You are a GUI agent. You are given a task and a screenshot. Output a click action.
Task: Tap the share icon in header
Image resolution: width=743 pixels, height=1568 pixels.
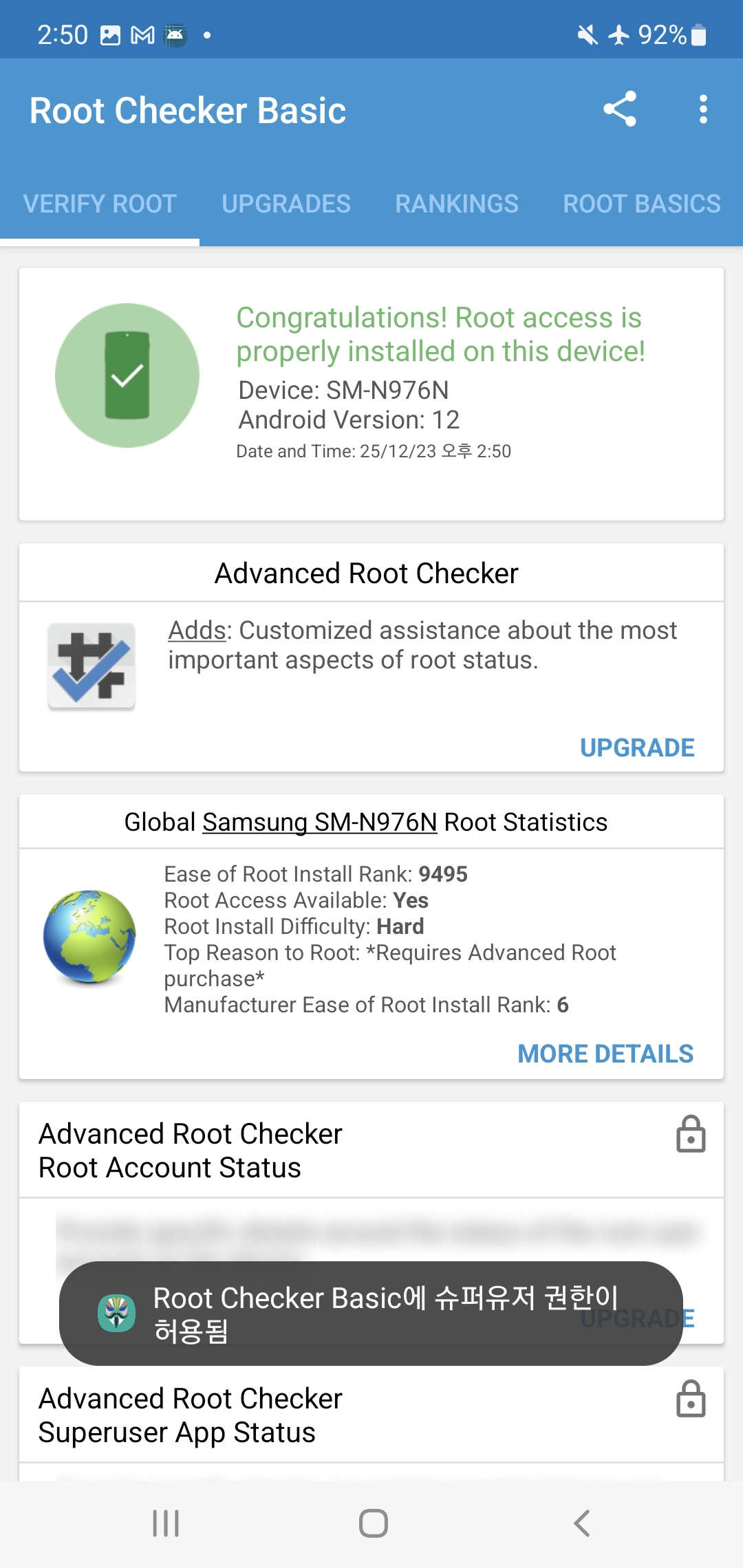[x=619, y=109]
